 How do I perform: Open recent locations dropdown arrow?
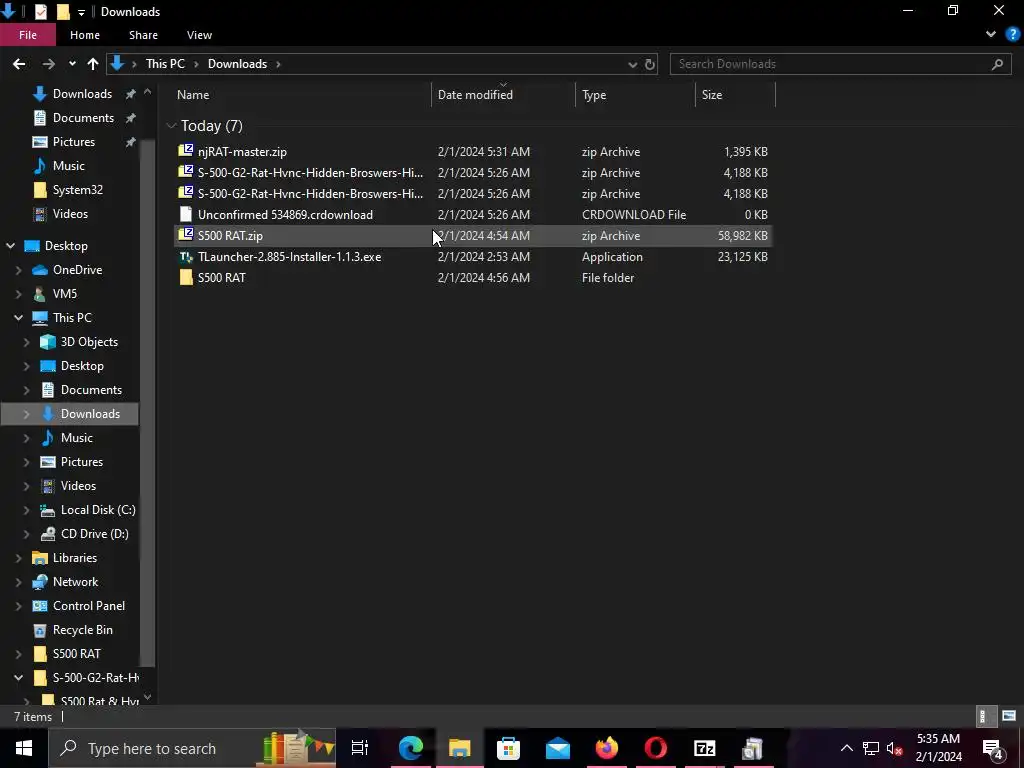tap(72, 64)
